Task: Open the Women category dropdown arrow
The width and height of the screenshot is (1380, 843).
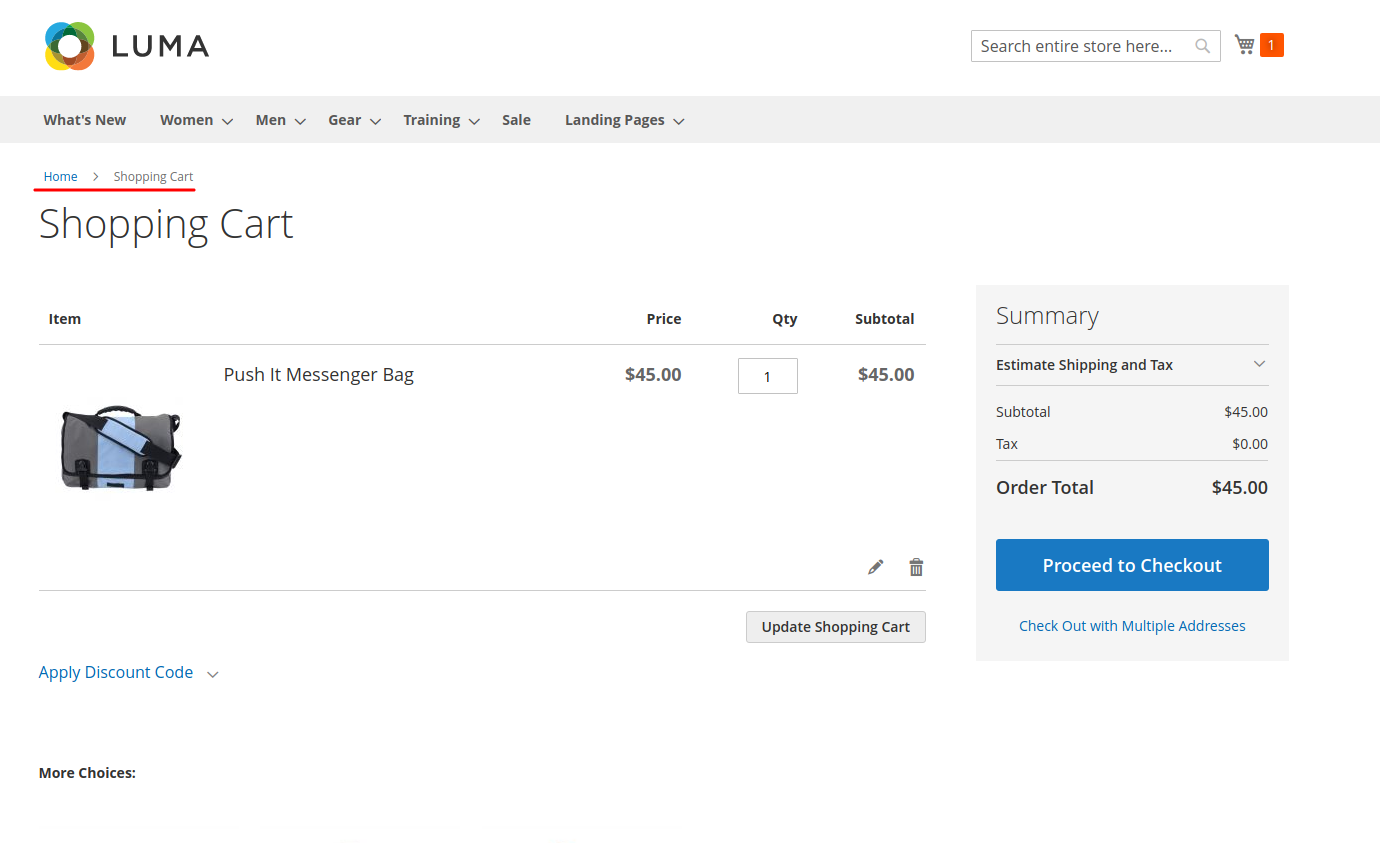Action: (x=227, y=121)
